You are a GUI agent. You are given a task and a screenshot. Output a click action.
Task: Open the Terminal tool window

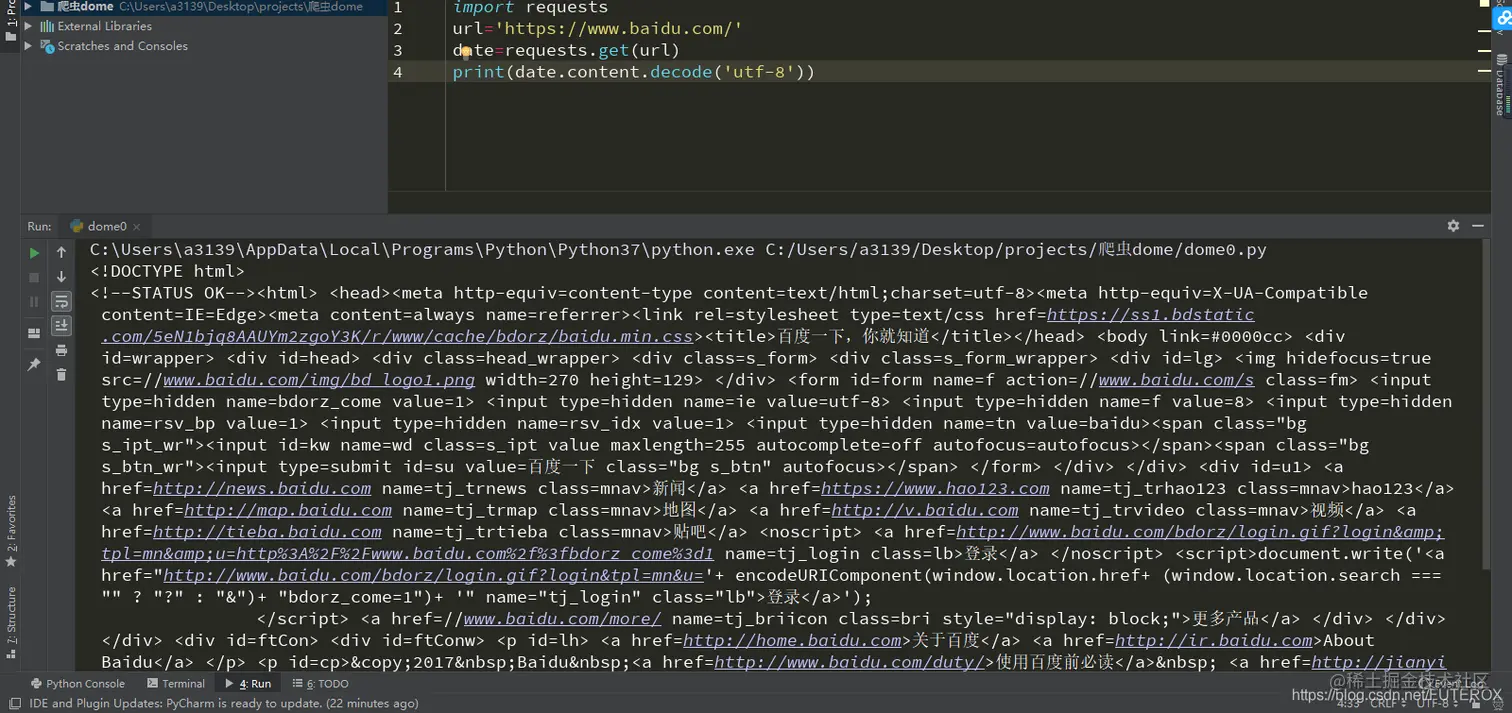click(176, 684)
